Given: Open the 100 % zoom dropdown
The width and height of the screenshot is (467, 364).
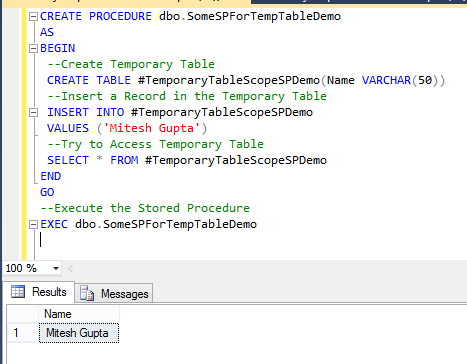Looking at the screenshot, I should coord(56,268).
